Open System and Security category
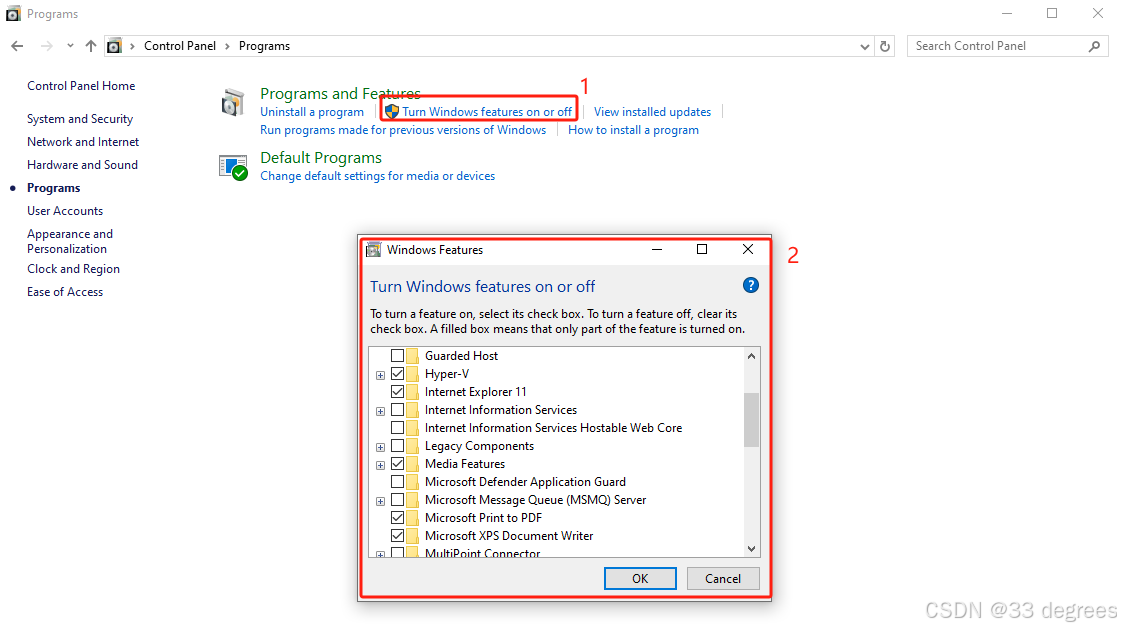Image resolution: width=1121 pixels, height=630 pixels. tap(80, 119)
